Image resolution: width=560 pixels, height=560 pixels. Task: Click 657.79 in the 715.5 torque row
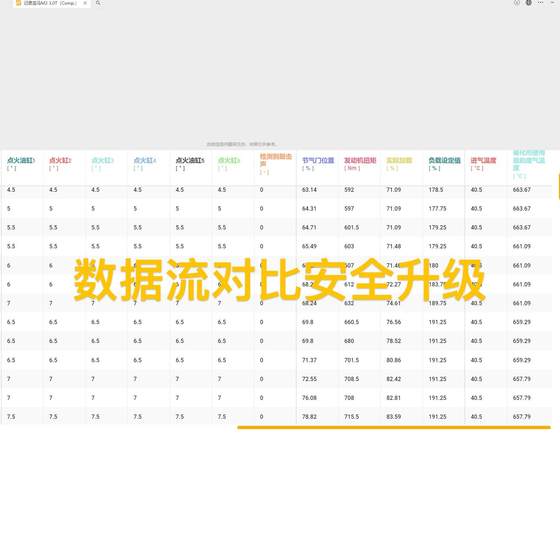pos(522,417)
